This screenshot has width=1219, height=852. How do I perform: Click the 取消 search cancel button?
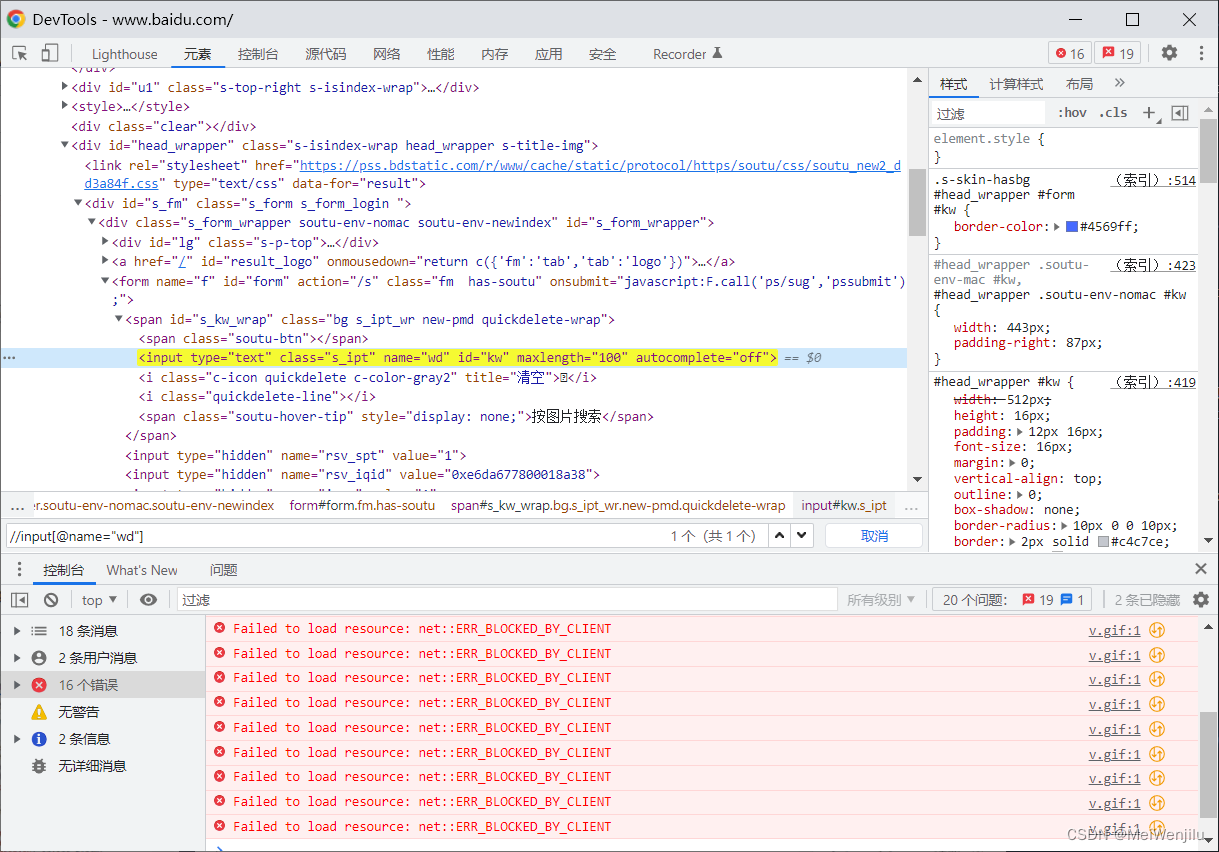[874, 536]
